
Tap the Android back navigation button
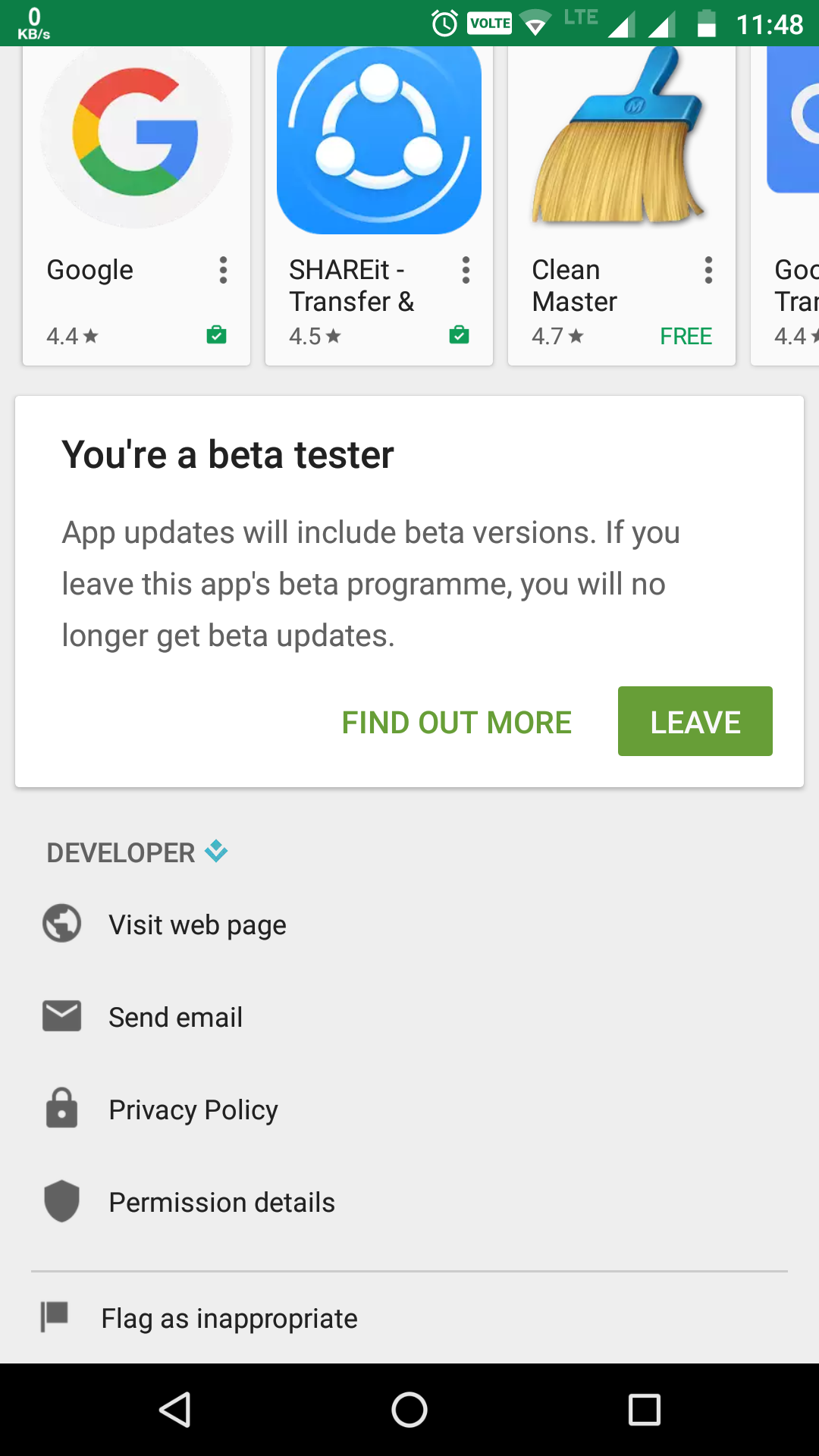click(175, 1410)
